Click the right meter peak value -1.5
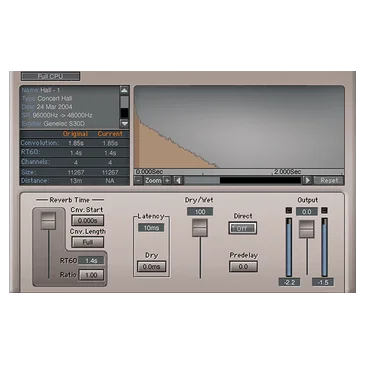This screenshot has height=365, width=365. click(323, 282)
